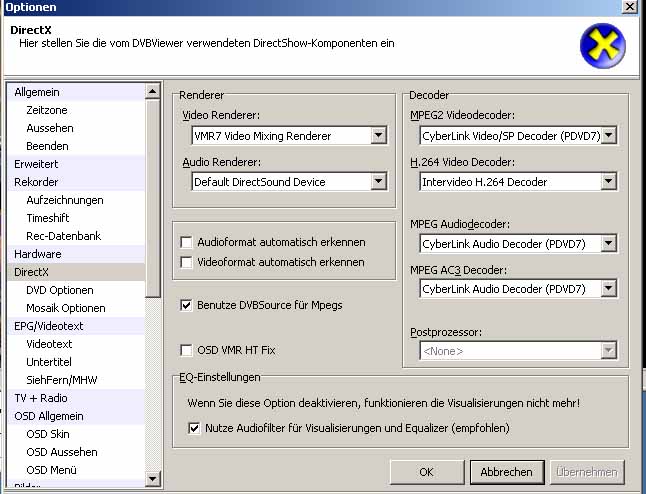Expand the H.264 Video Decoder dropdown
Screen dimensions: 646x494
pyautogui.click(x=608, y=182)
